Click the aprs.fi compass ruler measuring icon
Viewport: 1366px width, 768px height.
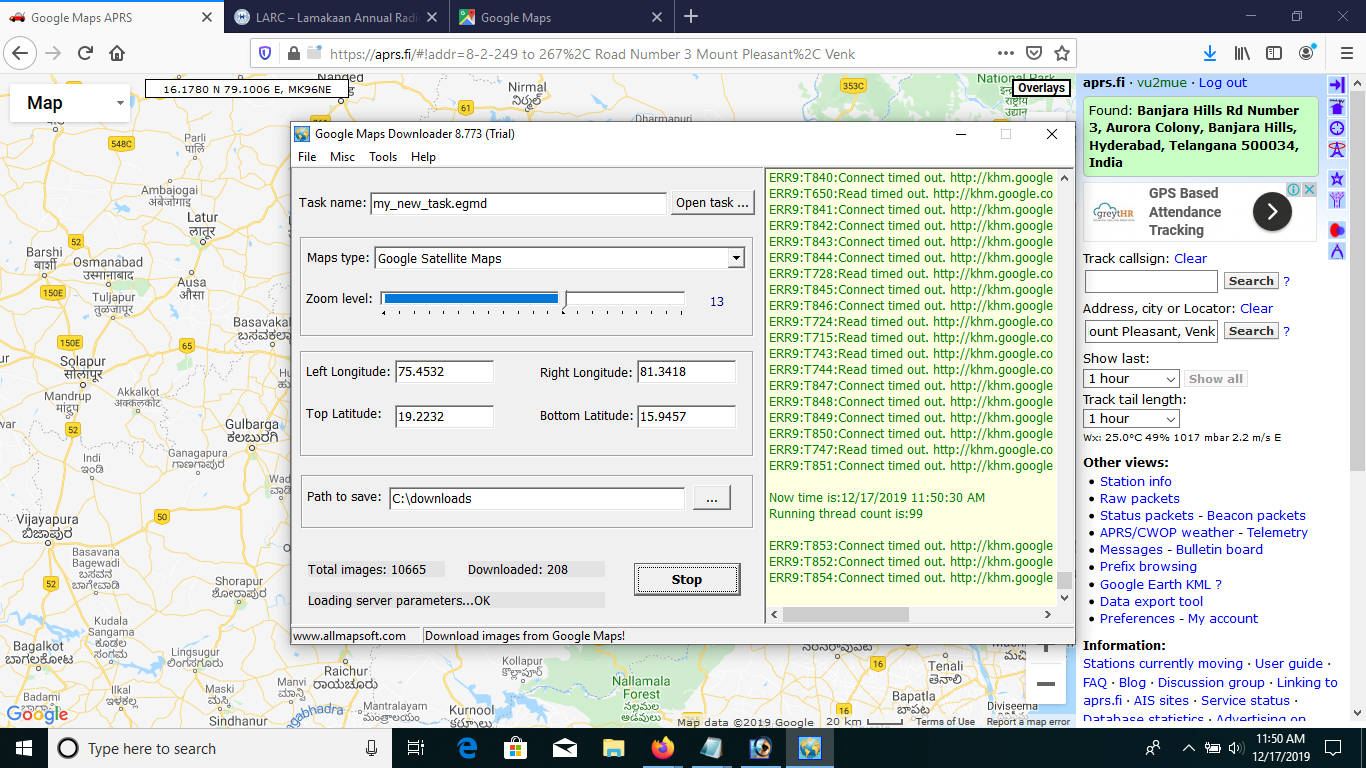[x=1337, y=251]
